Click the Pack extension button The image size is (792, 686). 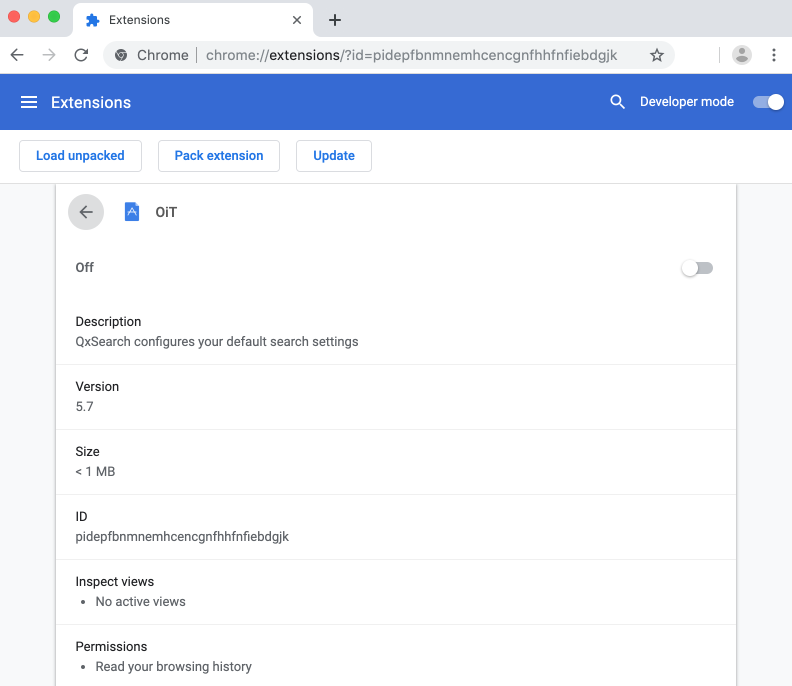[219, 156]
